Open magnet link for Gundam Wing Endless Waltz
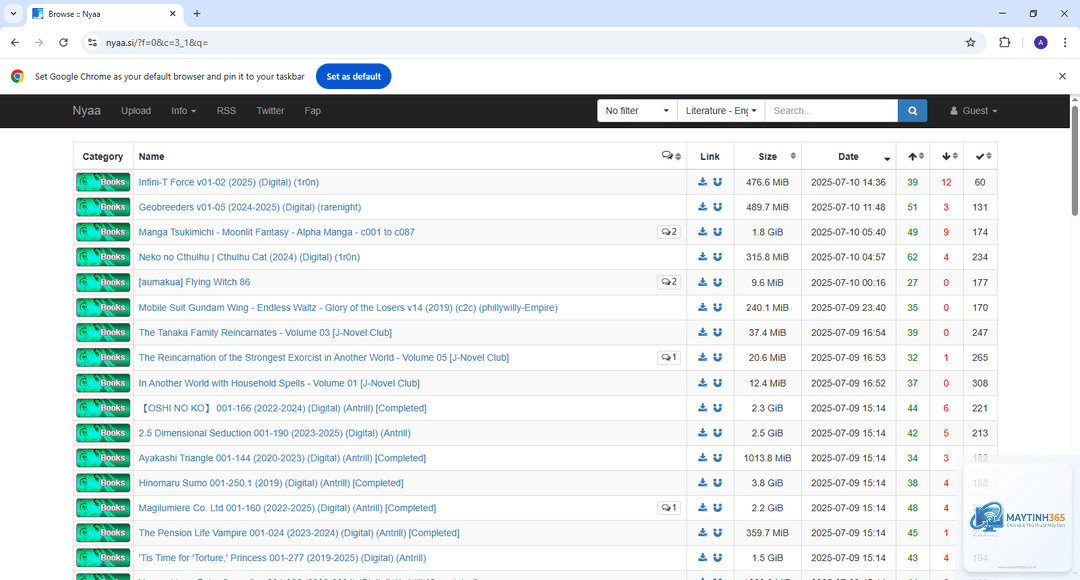1080x580 pixels. click(718, 307)
